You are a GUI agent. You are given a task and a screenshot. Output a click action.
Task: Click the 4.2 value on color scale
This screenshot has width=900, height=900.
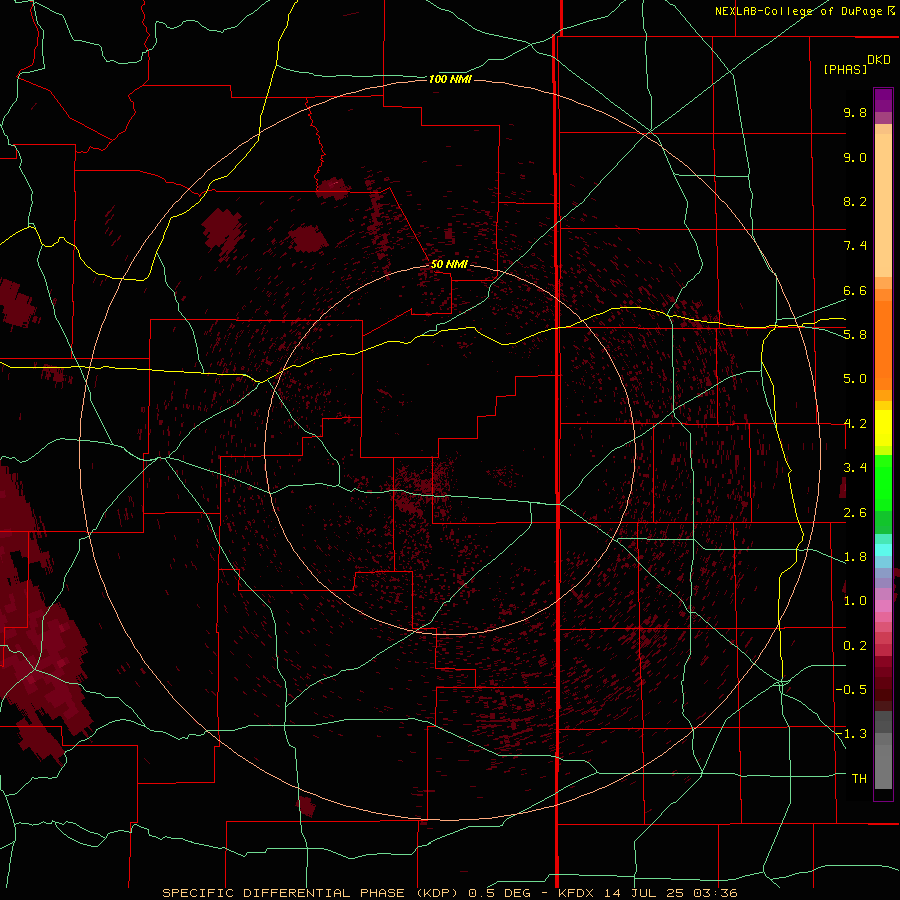(855, 424)
